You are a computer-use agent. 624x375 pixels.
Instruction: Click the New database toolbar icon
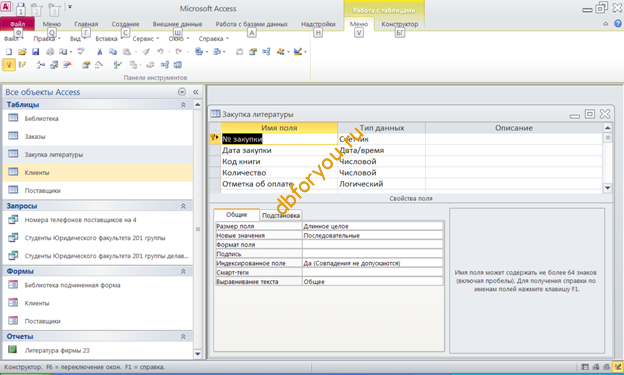point(9,52)
